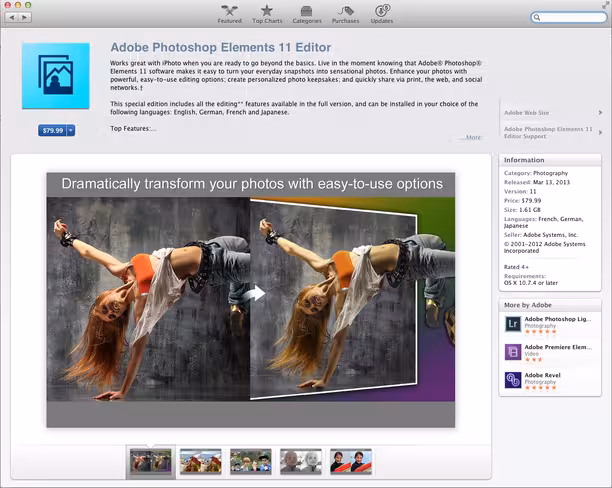Open Adobe Photoshop Elements 11 Editor Support link
This screenshot has width=612, height=488.
click(548, 132)
